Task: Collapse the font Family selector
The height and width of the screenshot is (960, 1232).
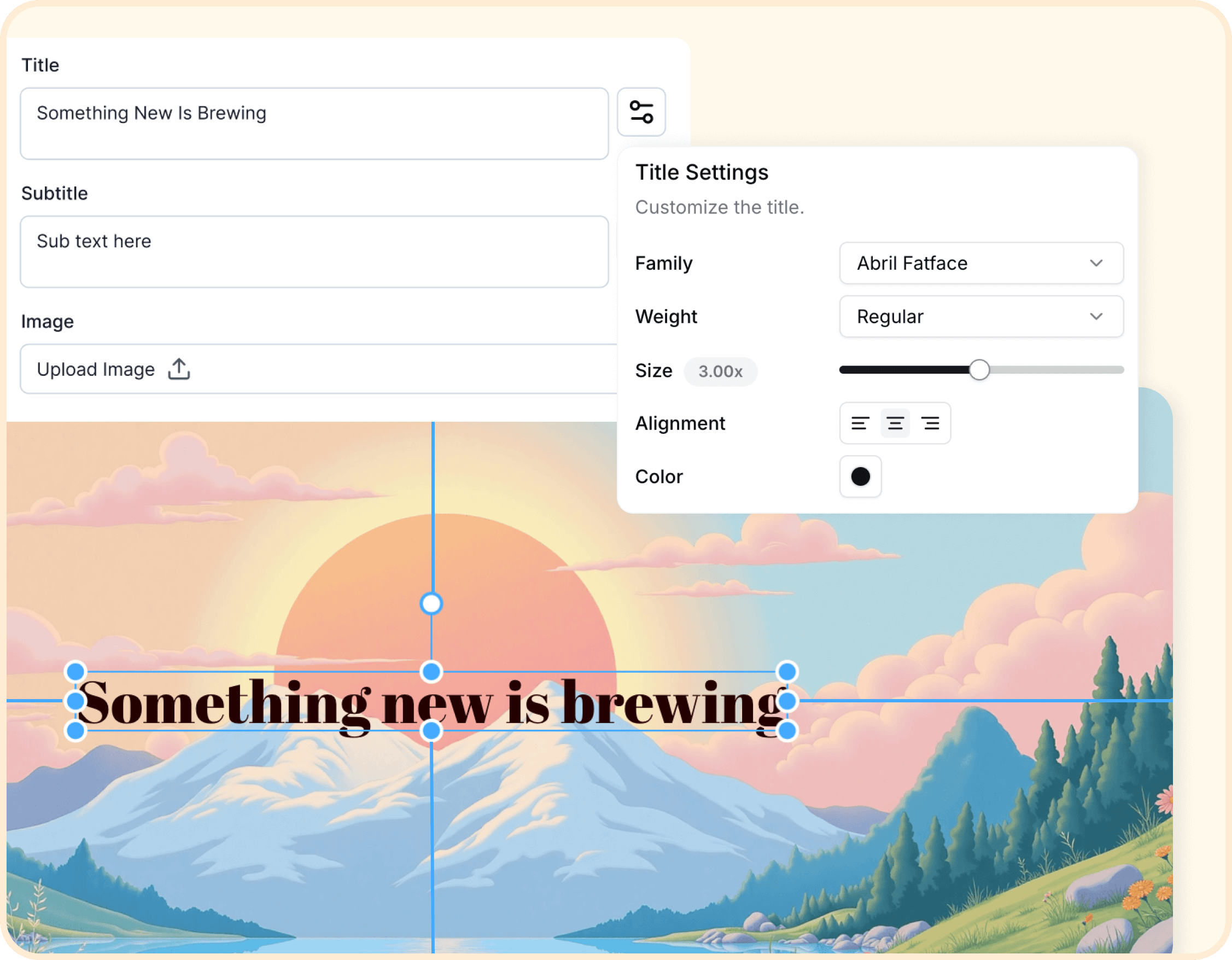Action: click(1096, 263)
